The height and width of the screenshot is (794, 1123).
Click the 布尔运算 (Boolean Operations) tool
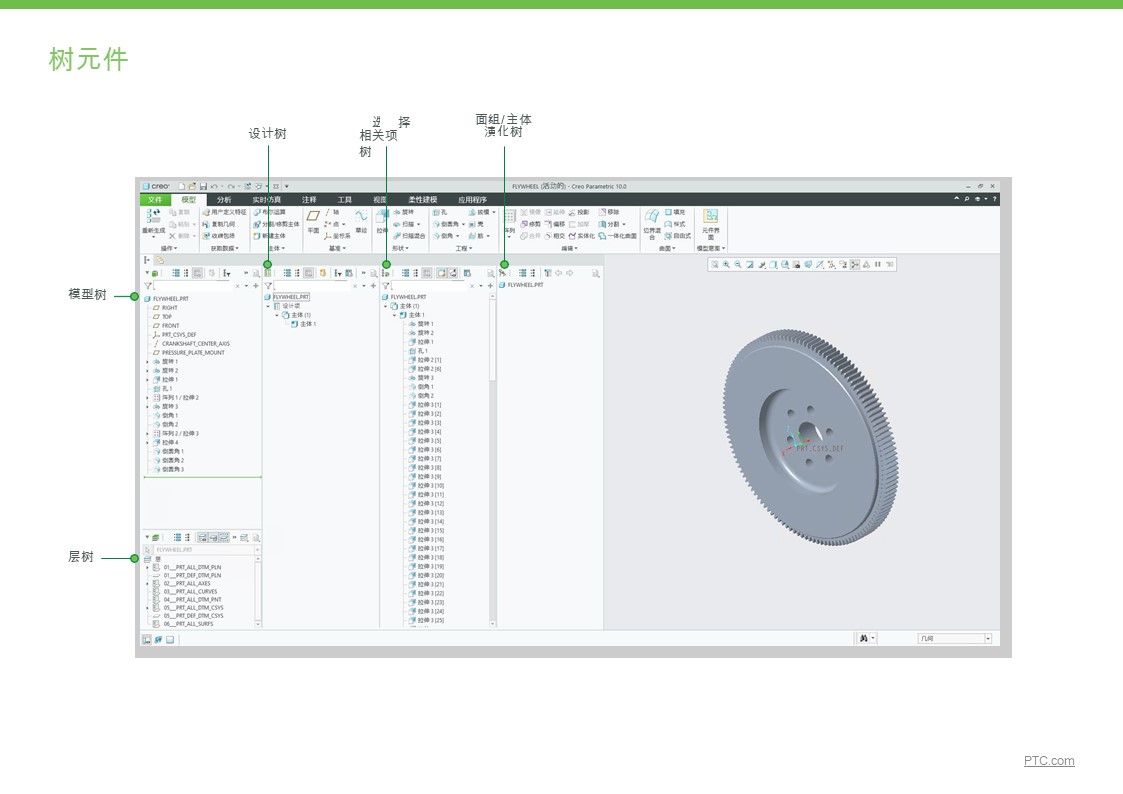pos(269,213)
